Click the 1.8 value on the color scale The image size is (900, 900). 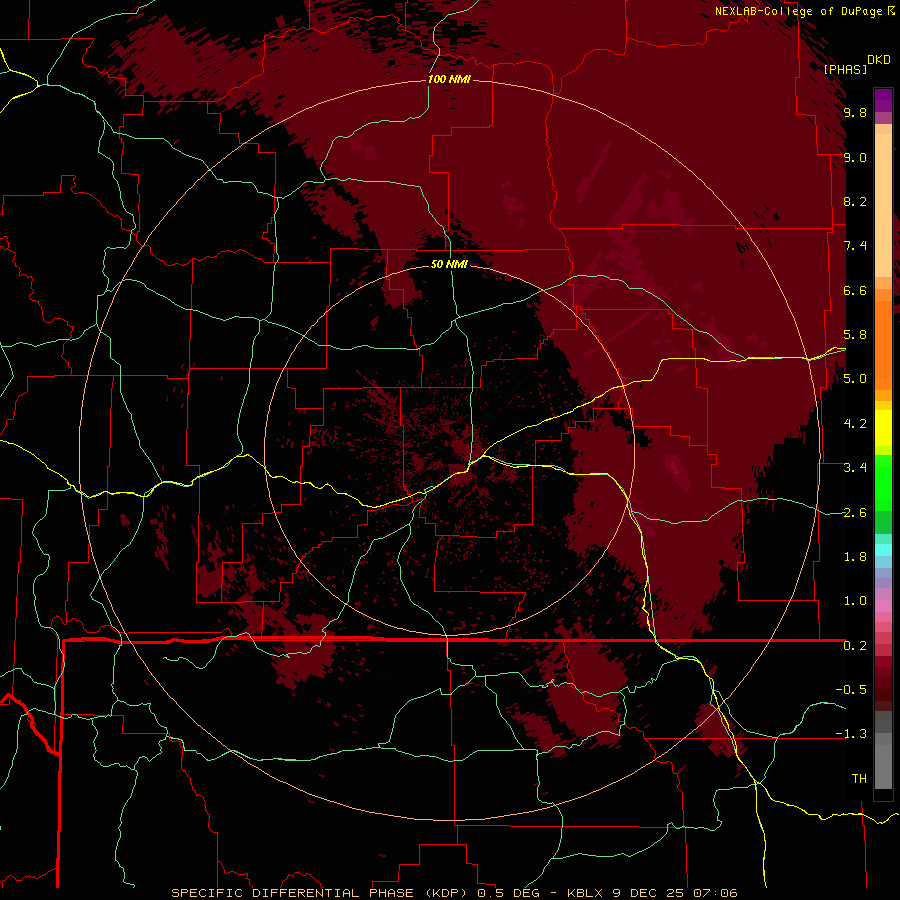click(855, 557)
